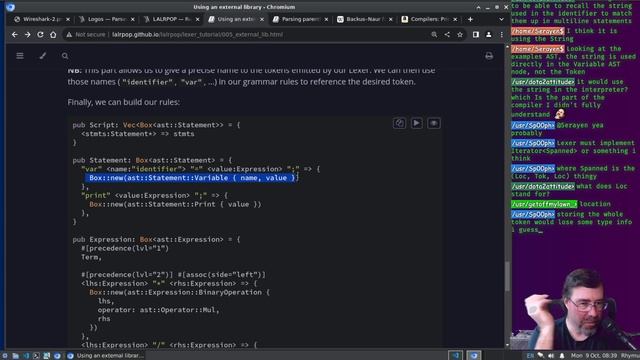The image size is (640, 360).
Task: Go forward using browser forward arrow
Action: tap(27, 35)
